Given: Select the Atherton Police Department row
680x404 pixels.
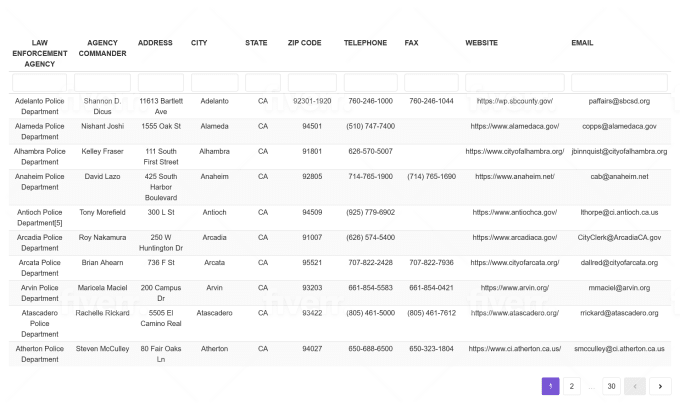Looking at the screenshot, I should pos(40,353).
